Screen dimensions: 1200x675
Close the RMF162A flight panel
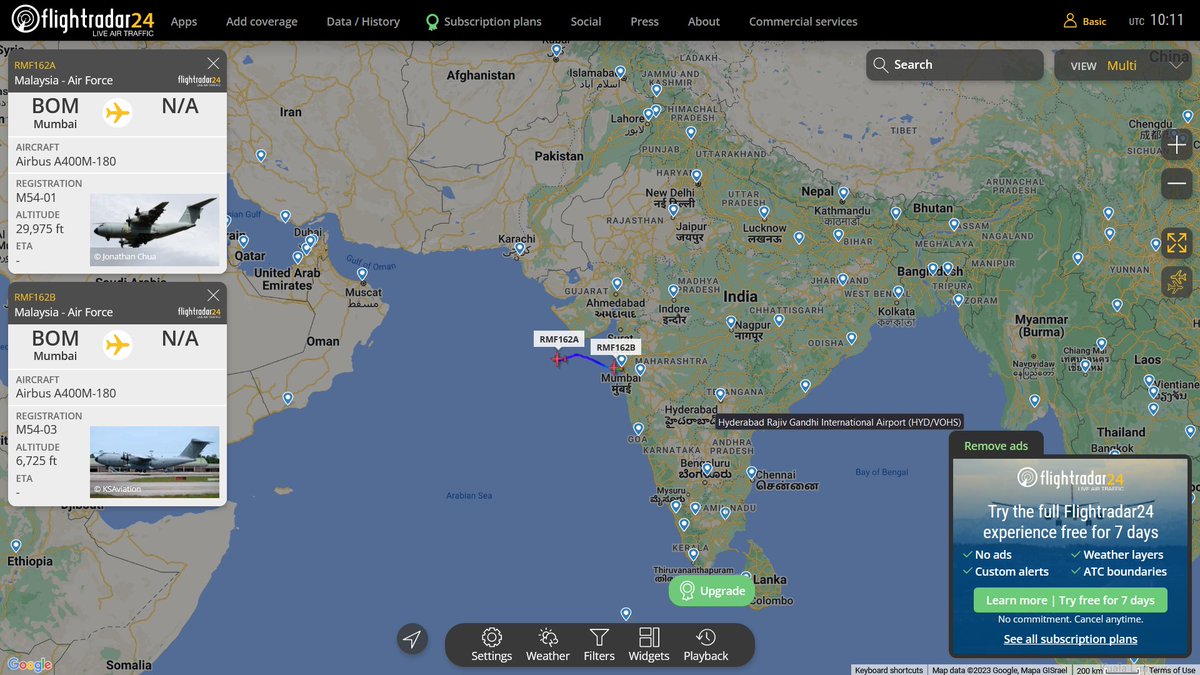213,63
